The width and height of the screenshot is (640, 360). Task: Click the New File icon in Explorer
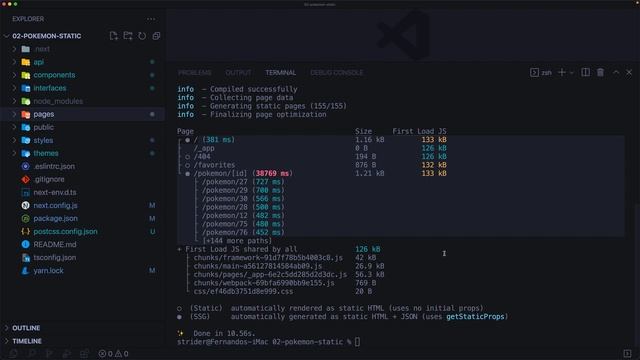(x=113, y=36)
